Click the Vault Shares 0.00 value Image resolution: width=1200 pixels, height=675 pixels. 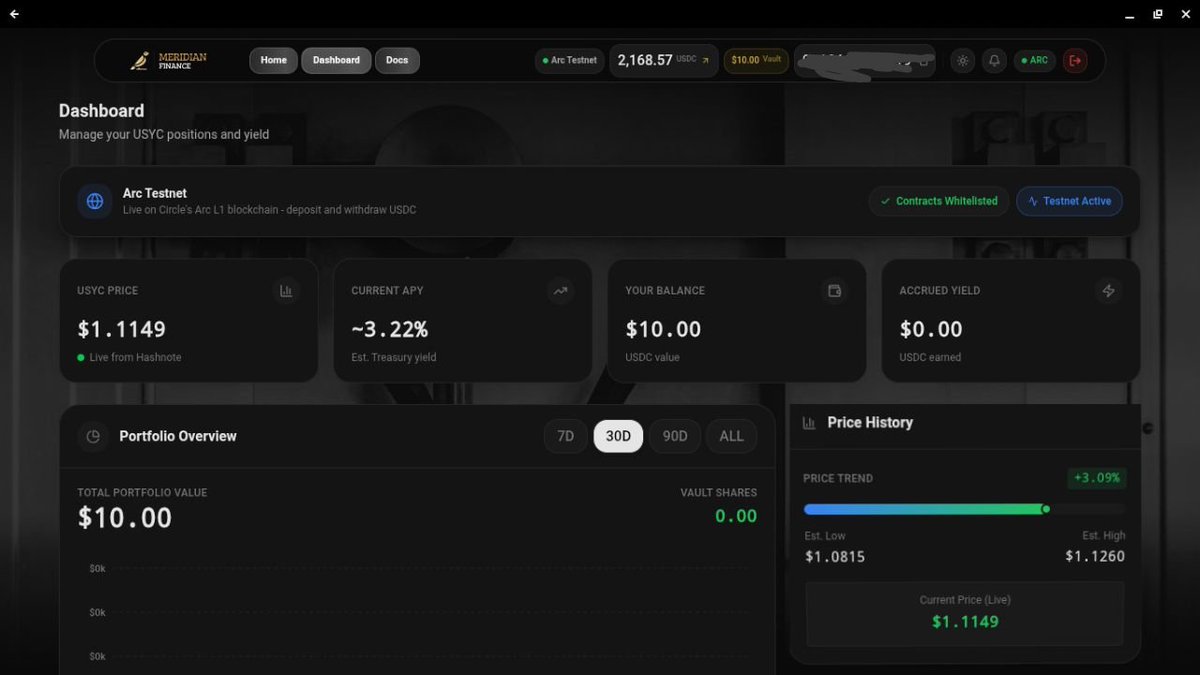tap(736, 516)
